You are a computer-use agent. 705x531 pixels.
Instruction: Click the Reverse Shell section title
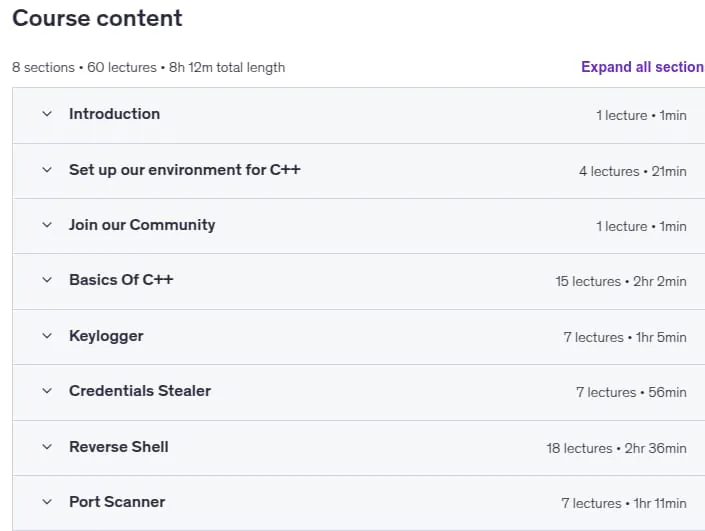(119, 447)
